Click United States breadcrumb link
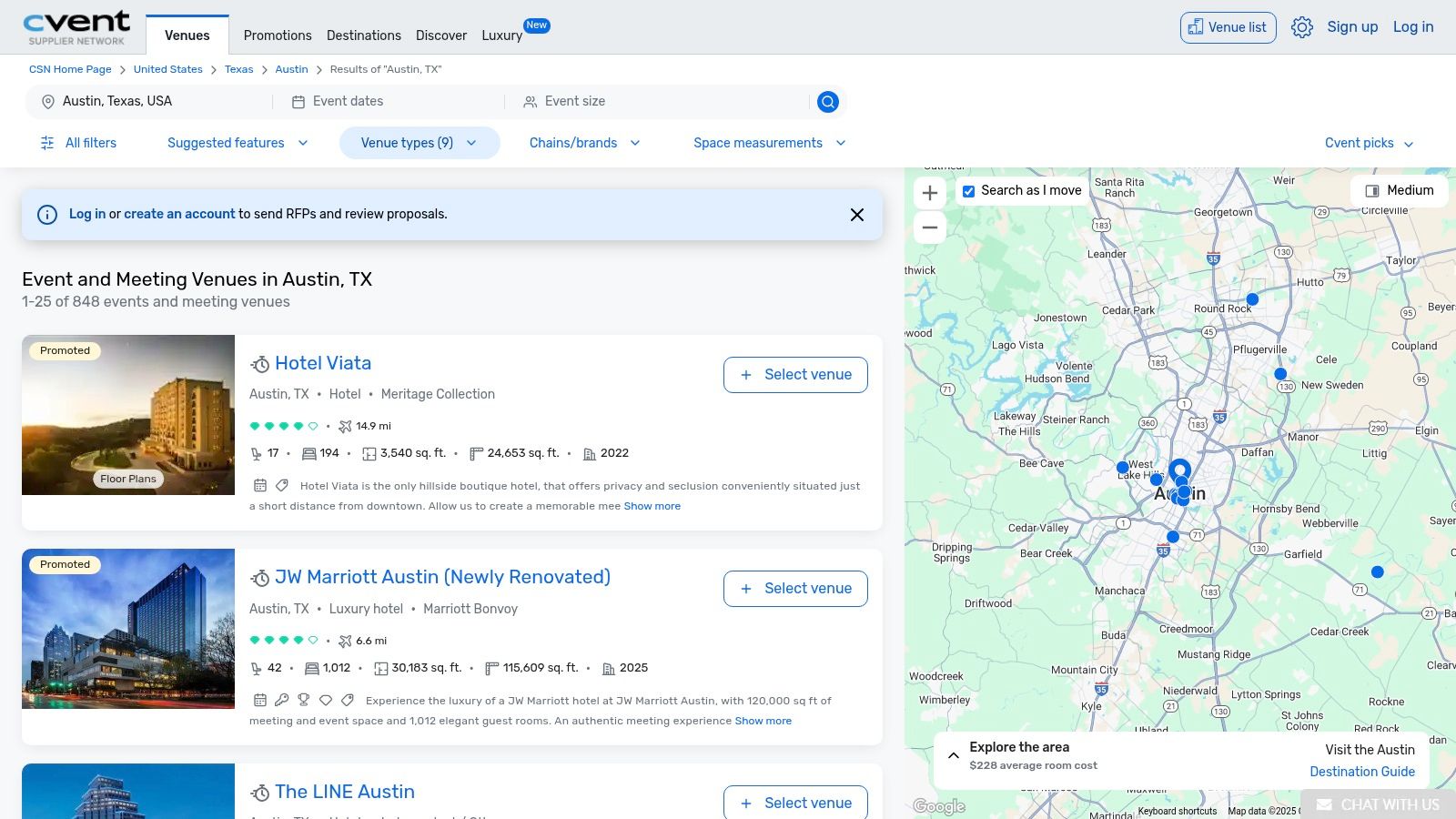The image size is (1456, 819). point(168,69)
